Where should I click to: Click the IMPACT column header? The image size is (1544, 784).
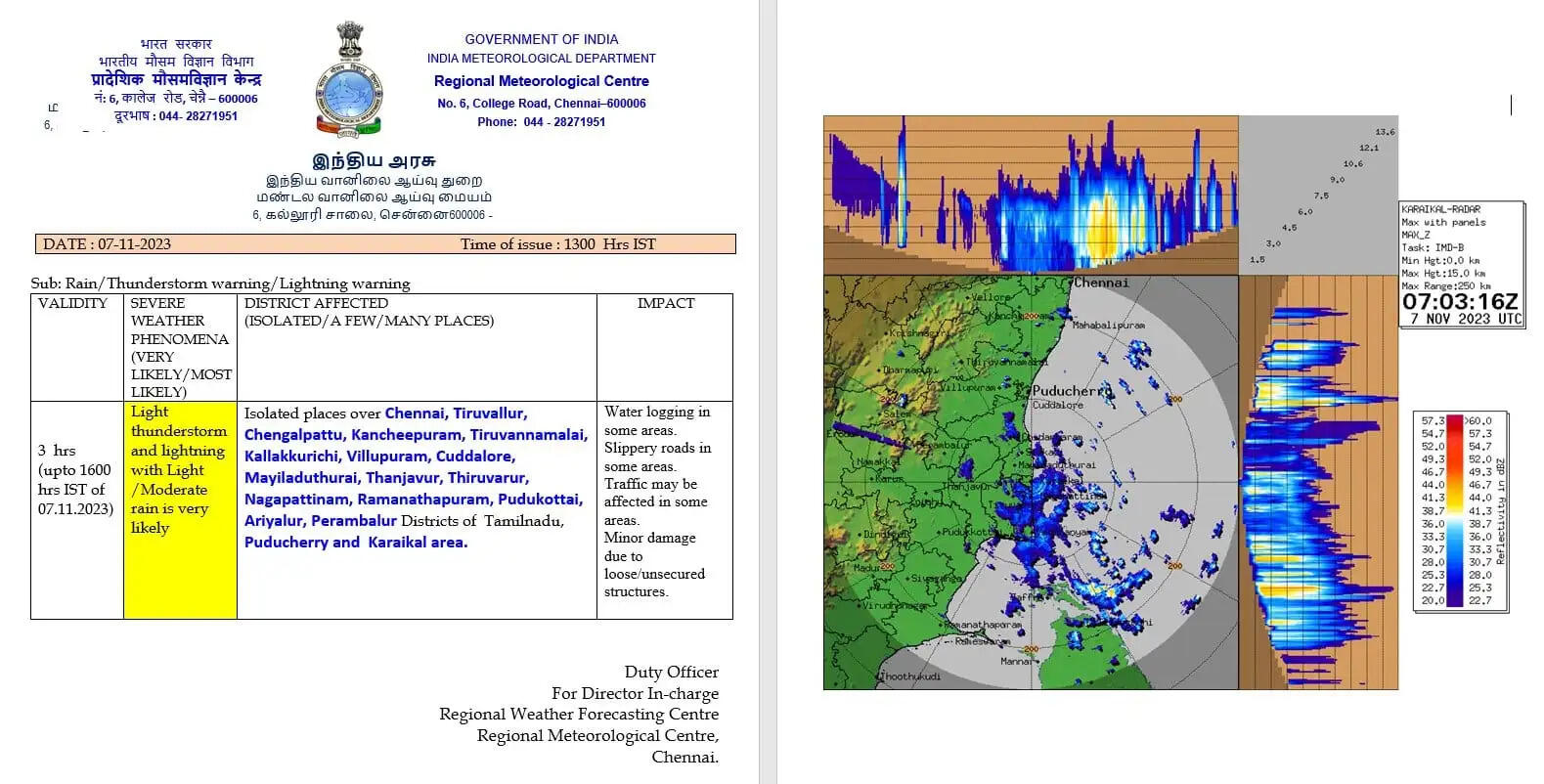click(x=665, y=304)
